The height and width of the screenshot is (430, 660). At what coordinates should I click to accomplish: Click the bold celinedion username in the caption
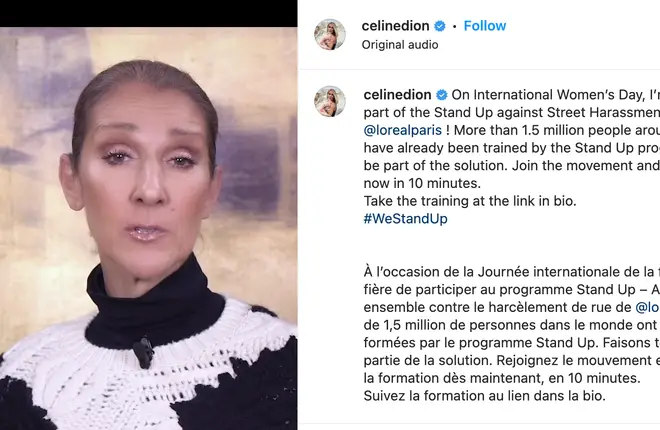397,95
